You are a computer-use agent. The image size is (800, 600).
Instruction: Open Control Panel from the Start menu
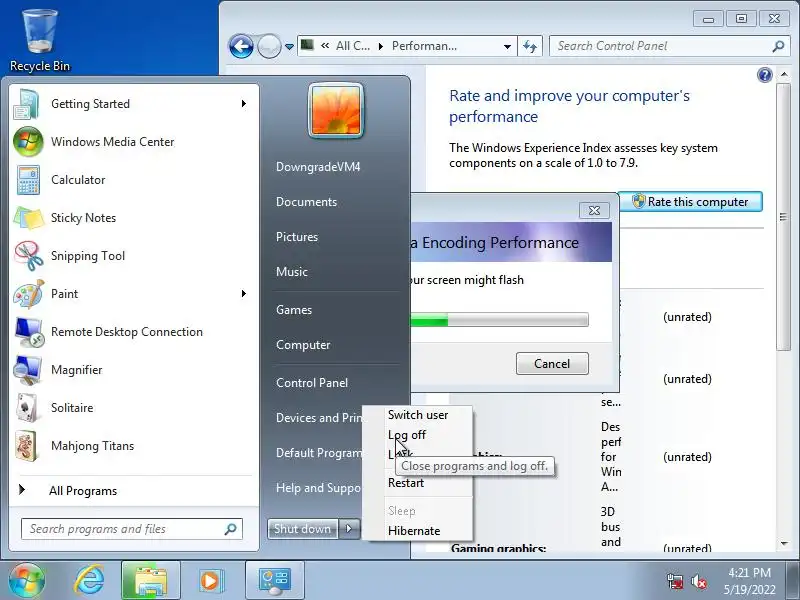312,383
